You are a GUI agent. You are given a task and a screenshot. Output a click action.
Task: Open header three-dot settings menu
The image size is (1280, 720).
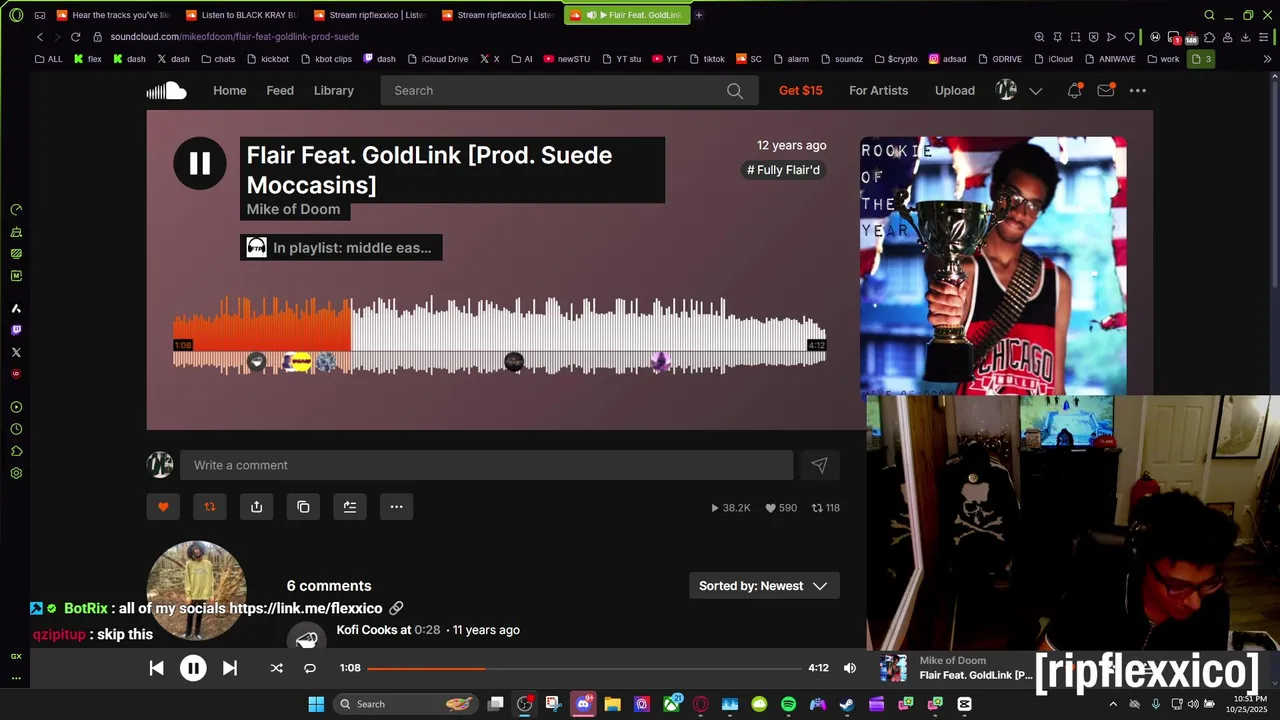tap(1137, 91)
